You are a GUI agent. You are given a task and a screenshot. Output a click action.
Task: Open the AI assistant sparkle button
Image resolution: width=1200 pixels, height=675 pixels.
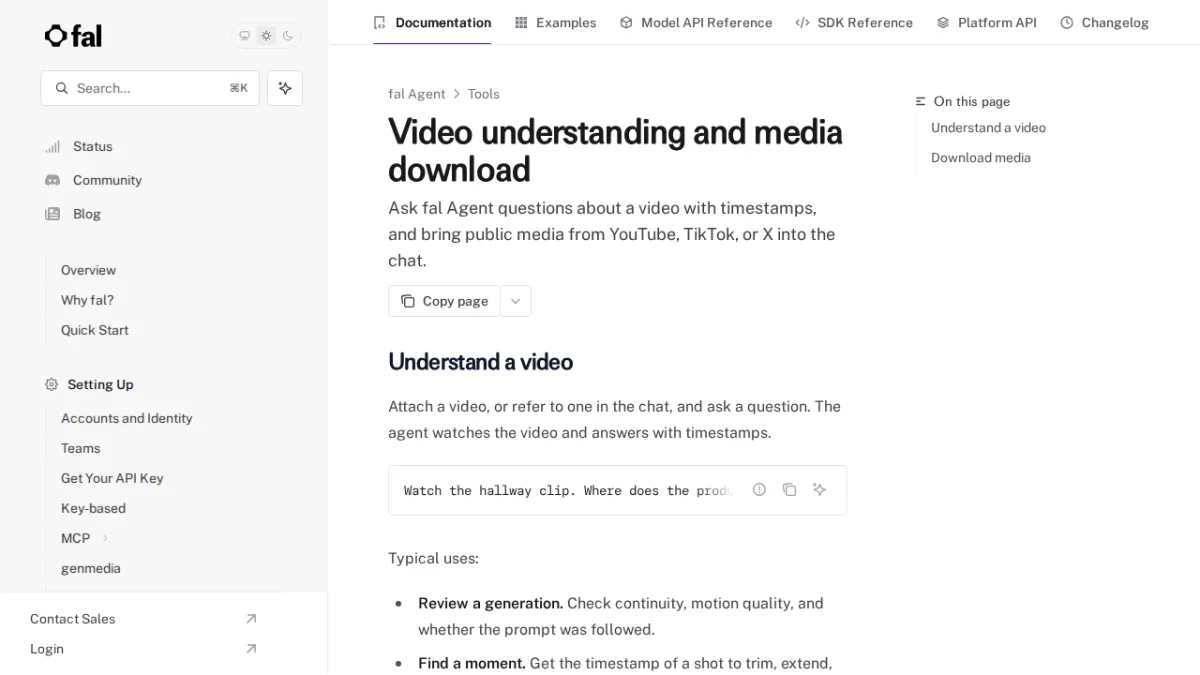(285, 88)
